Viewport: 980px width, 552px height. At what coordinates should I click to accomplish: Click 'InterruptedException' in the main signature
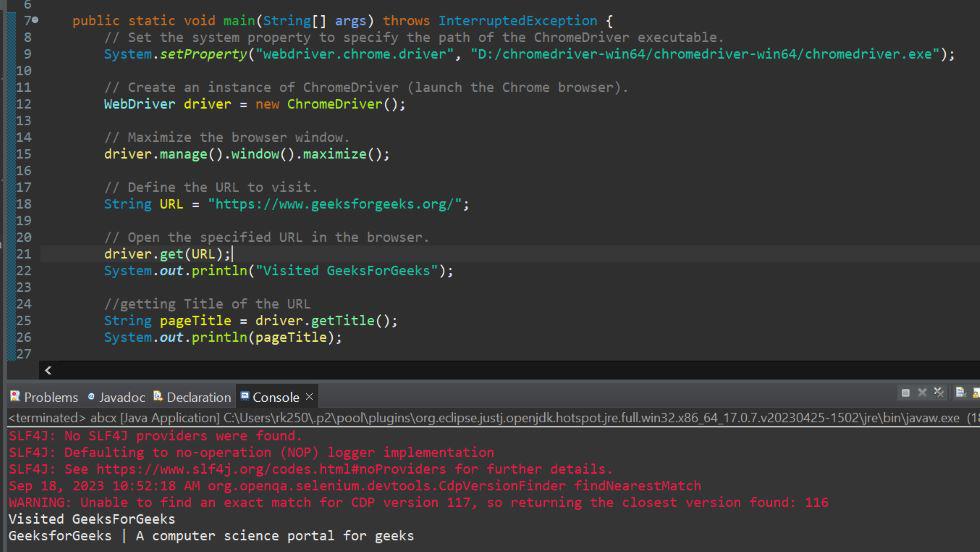click(x=518, y=21)
